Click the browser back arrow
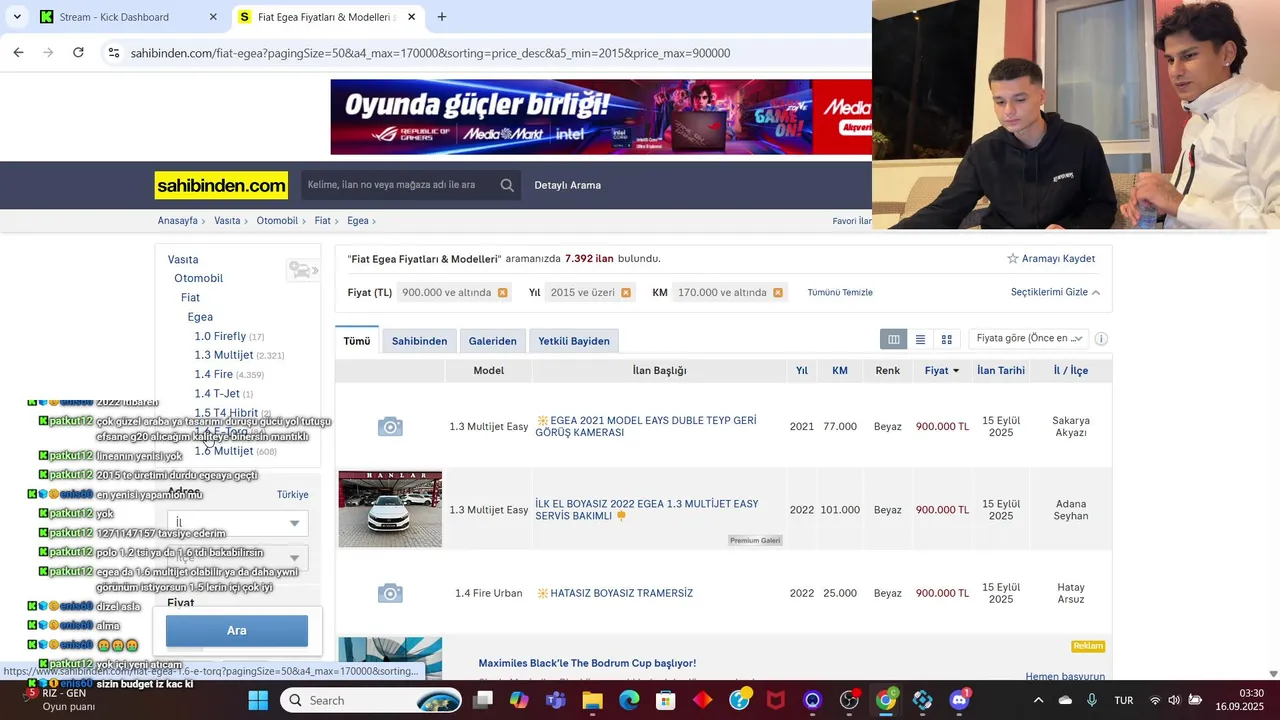 pyautogui.click(x=18, y=53)
